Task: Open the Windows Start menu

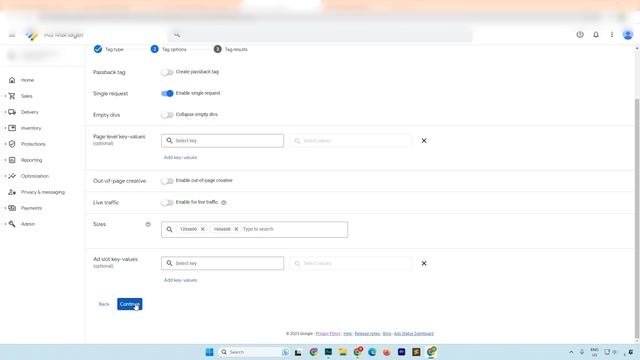Action: pyautogui.click(x=209, y=352)
